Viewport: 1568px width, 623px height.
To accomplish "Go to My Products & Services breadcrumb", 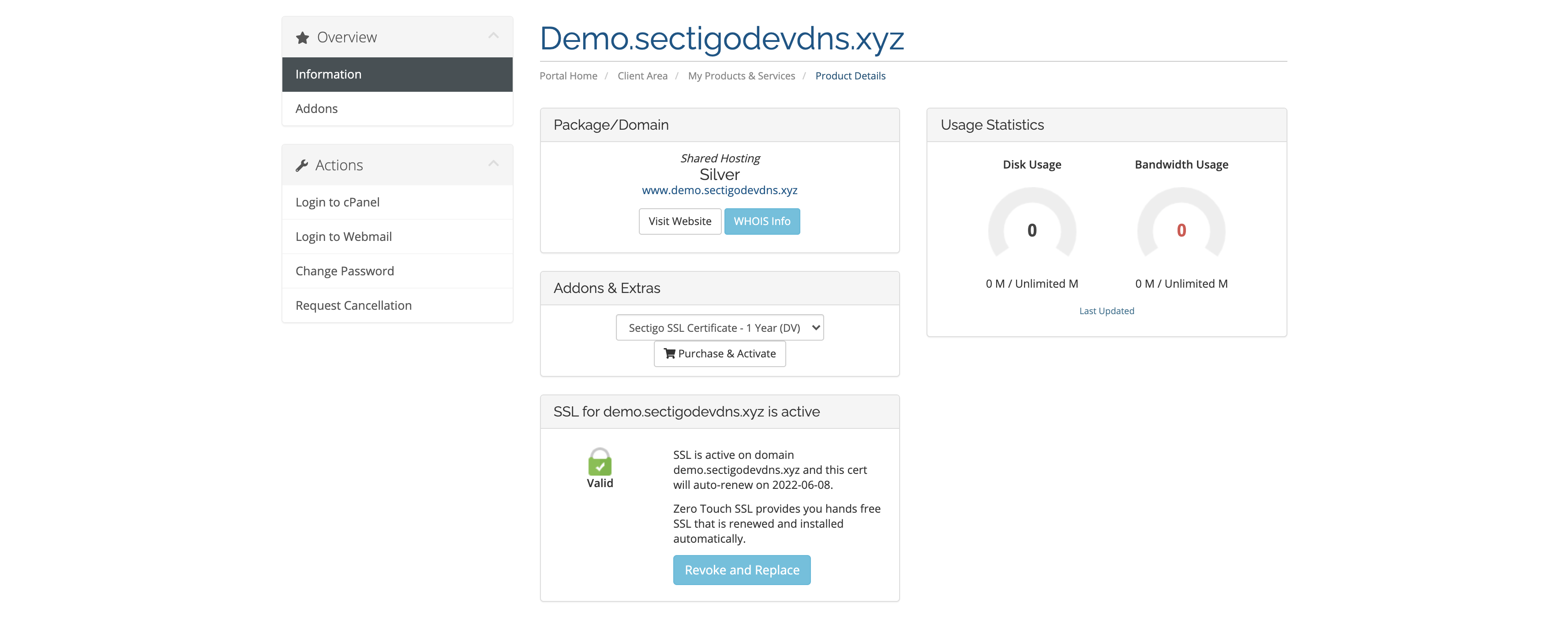I will pos(741,76).
